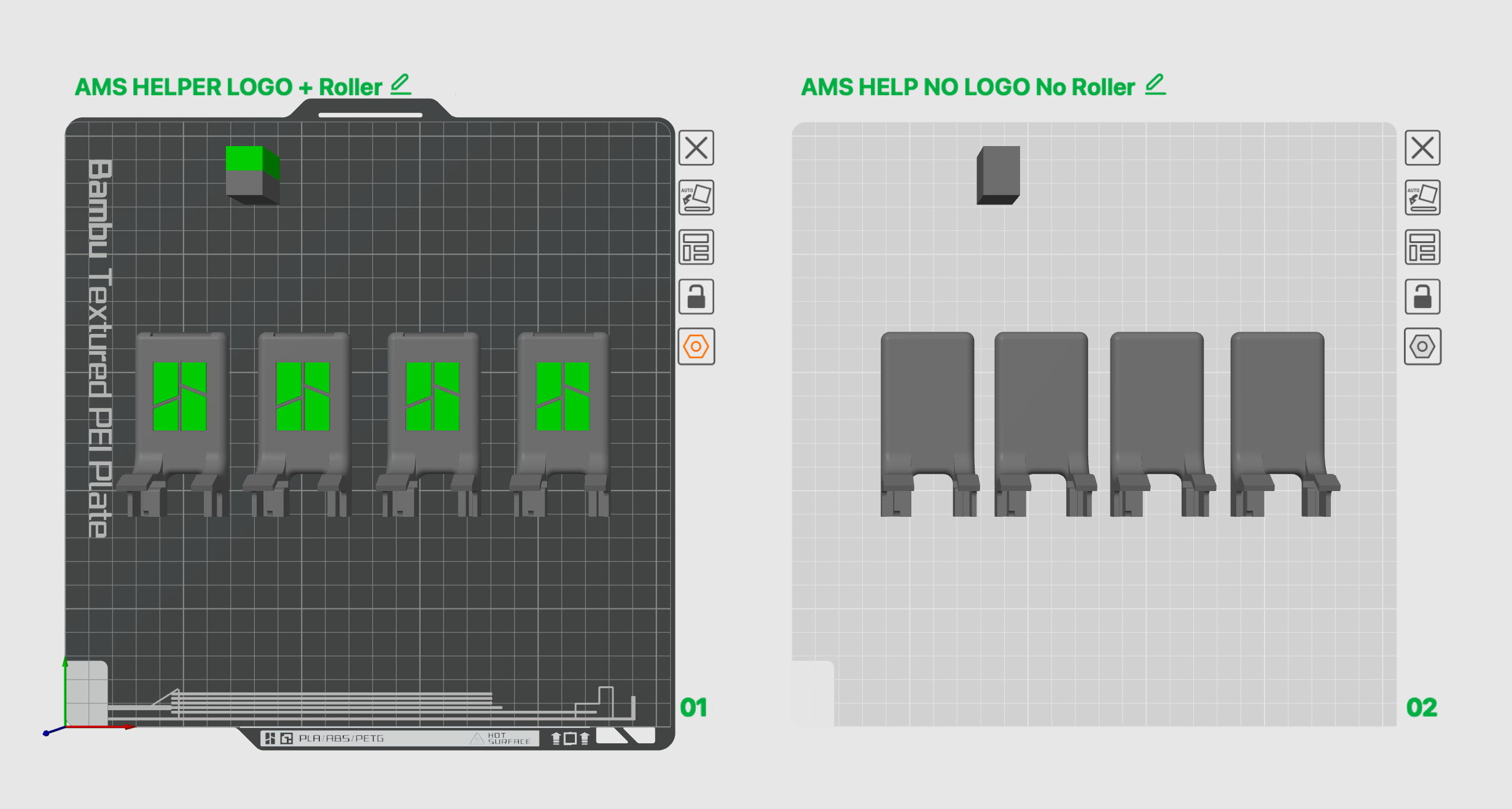Auto-arrange objects on plate 02

(x=1422, y=199)
